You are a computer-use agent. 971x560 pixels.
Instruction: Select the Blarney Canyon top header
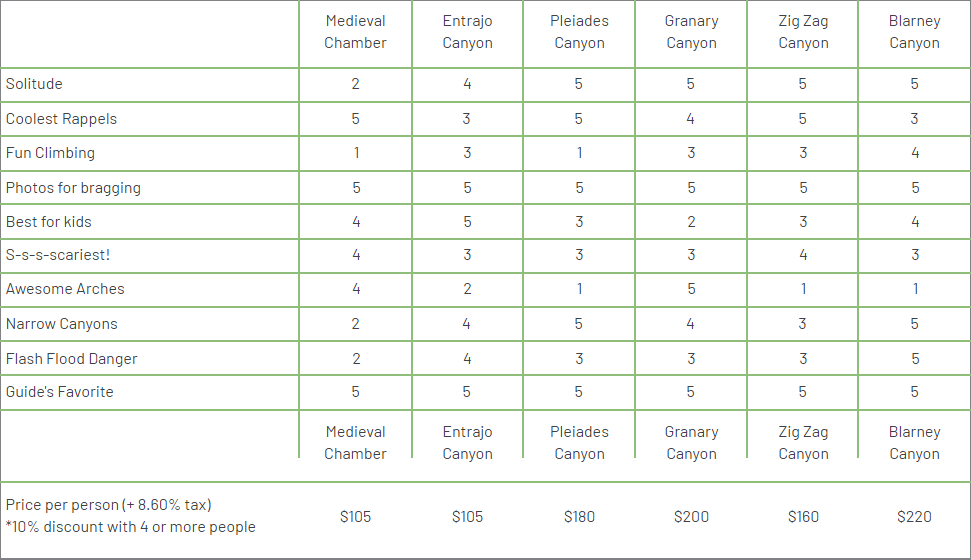tap(915, 32)
